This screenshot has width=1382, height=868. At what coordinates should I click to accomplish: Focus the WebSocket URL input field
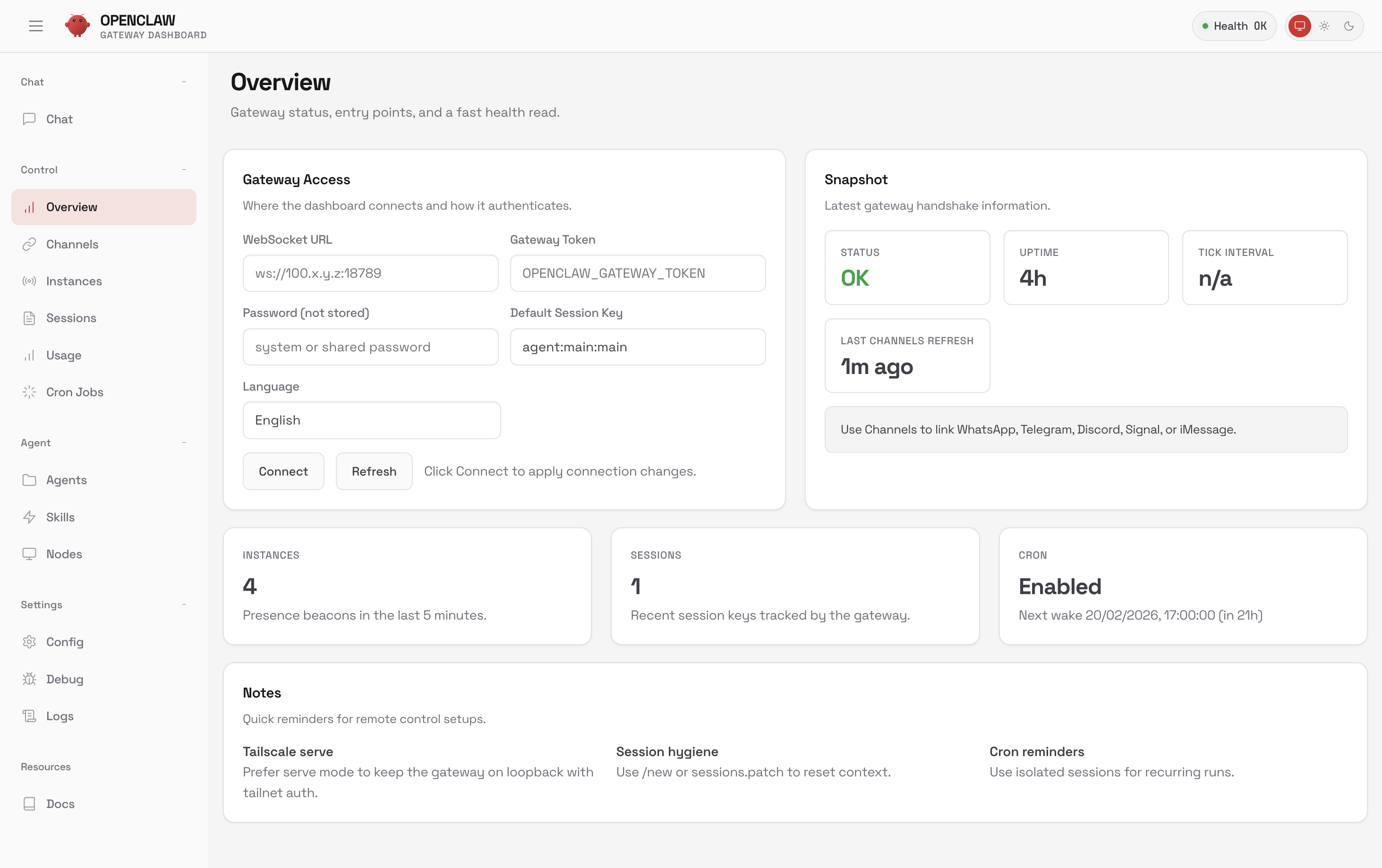tap(370, 273)
